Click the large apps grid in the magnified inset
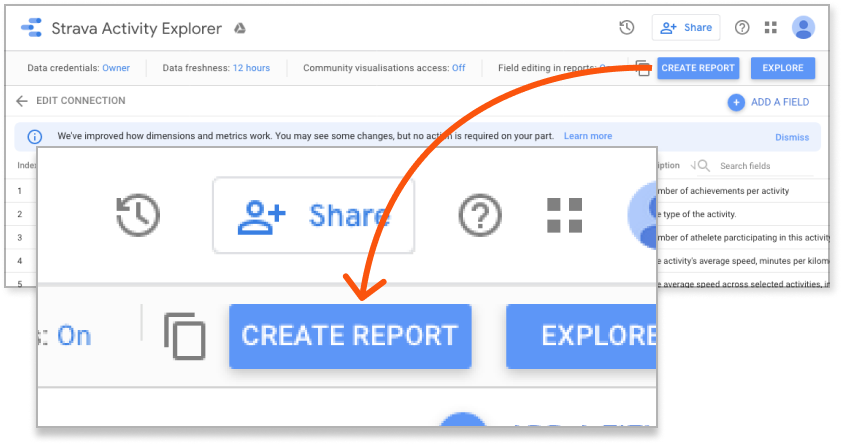The height and width of the screenshot is (444, 842). (x=564, y=215)
